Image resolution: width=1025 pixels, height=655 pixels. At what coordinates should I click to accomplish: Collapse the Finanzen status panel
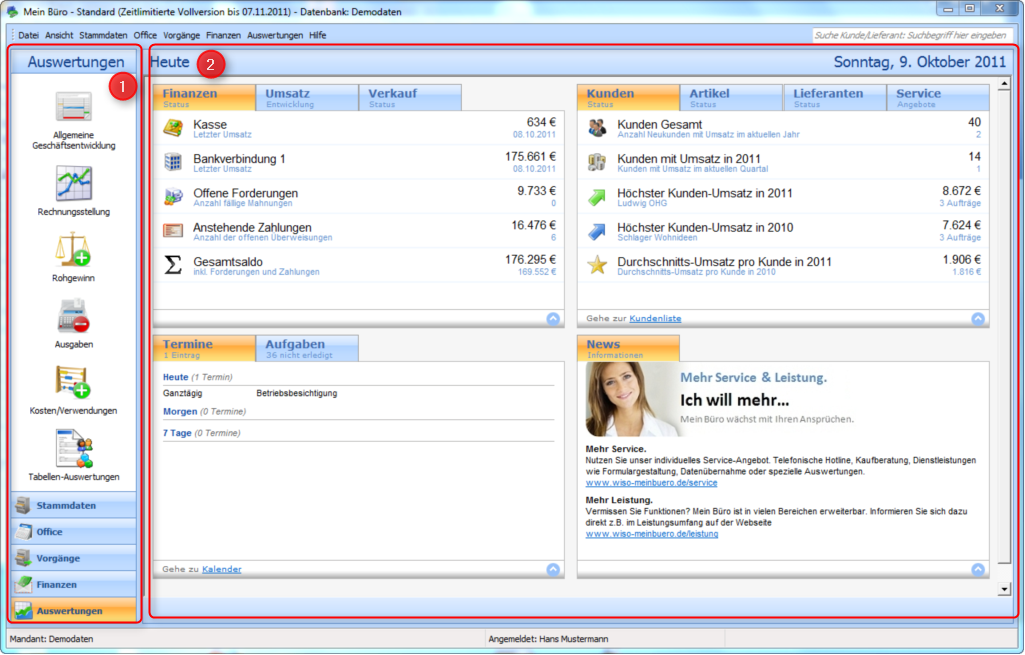pos(554,318)
